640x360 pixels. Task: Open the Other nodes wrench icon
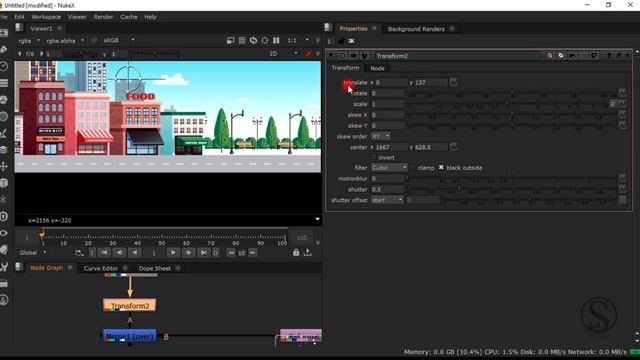pyautogui.click(x=4, y=267)
